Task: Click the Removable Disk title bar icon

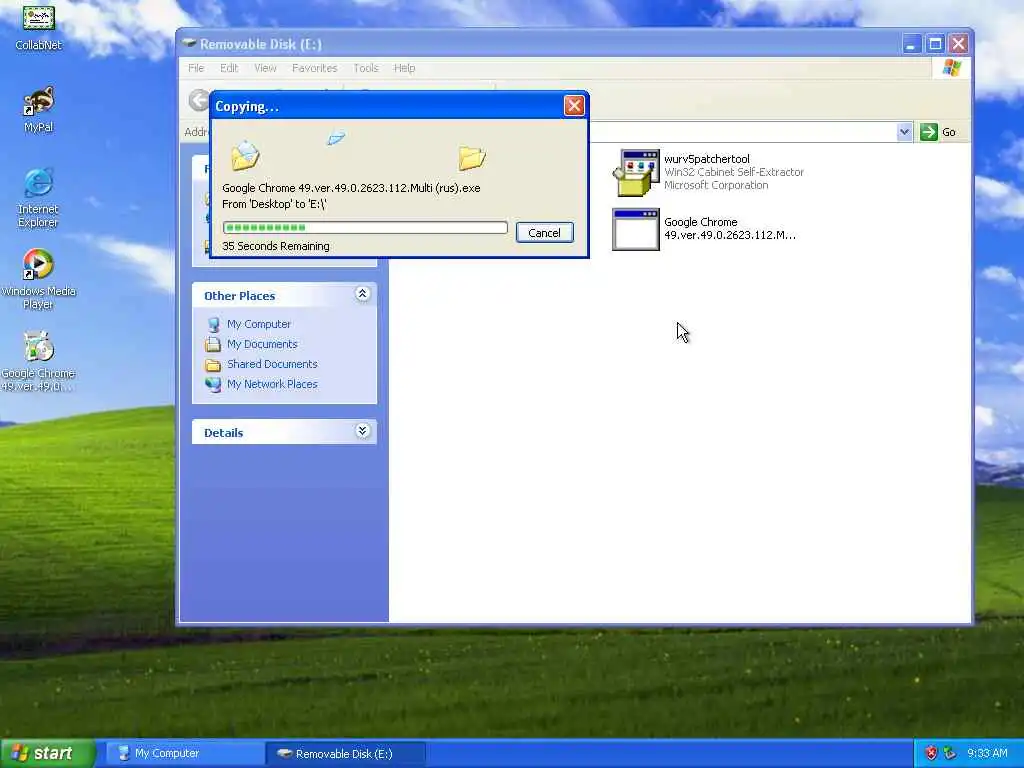Action: pyautogui.click(x=189, y=44)
